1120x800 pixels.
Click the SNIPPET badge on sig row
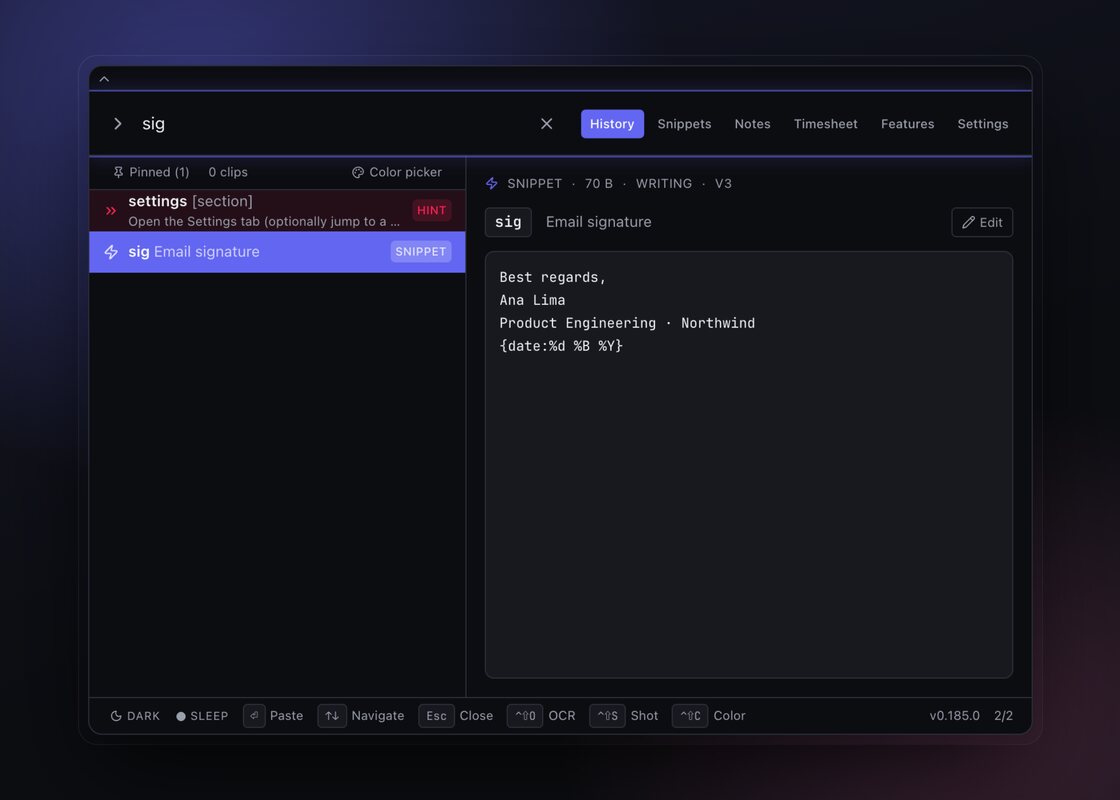[x=421, y=251]
